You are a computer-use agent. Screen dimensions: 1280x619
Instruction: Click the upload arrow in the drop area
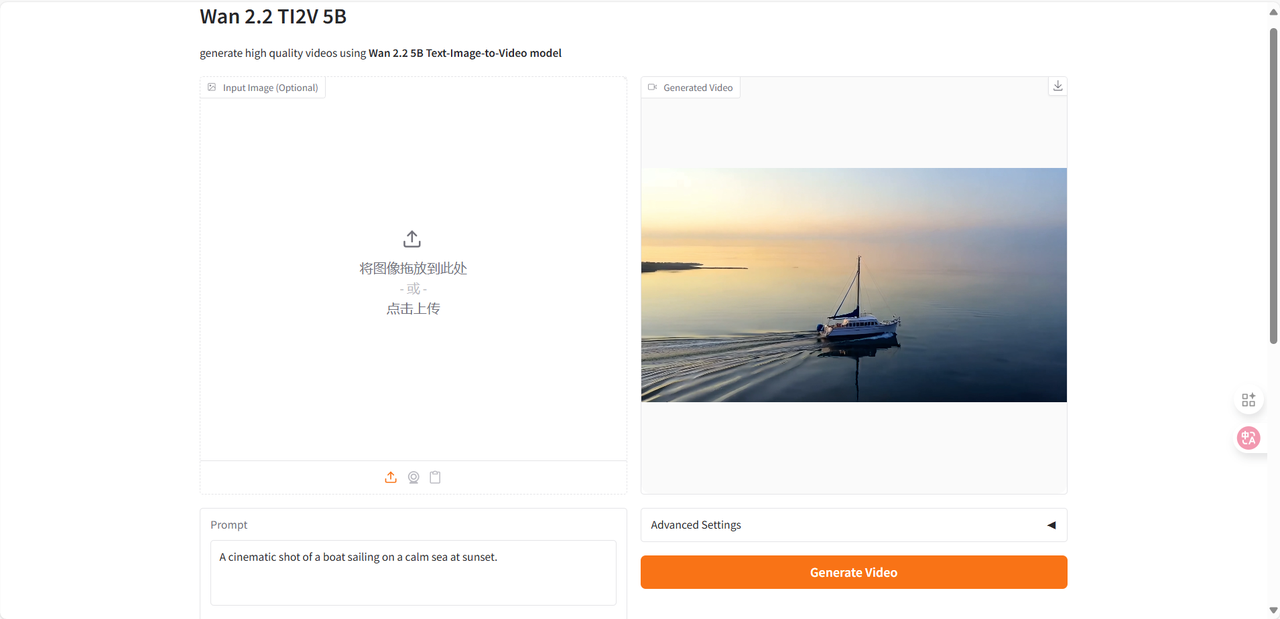(x=412, y=239)
